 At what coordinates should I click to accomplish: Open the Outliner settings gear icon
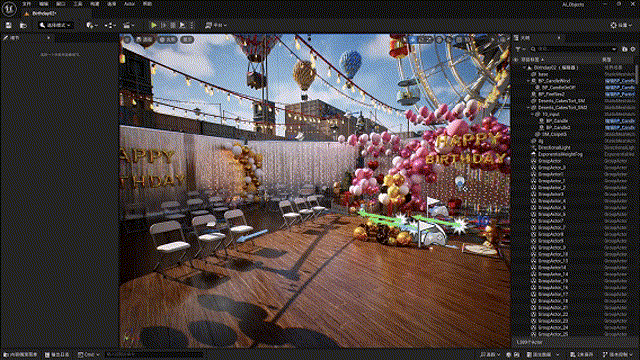point(633,49)
